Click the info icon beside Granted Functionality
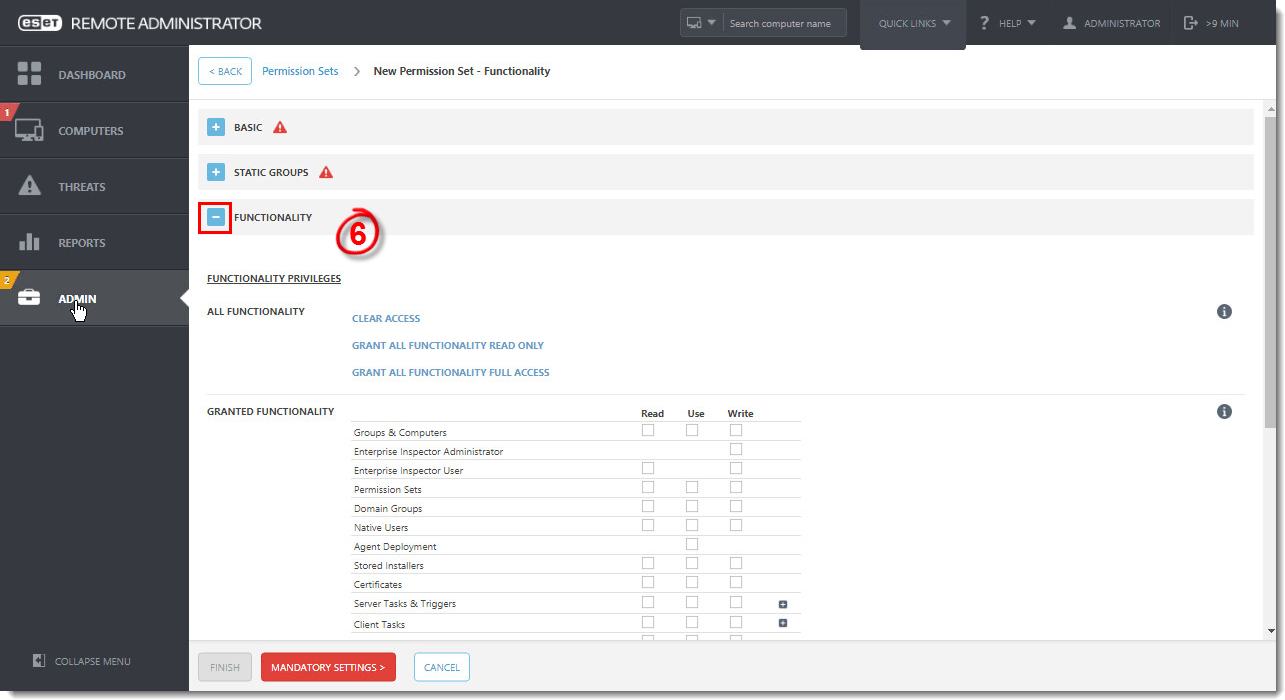1285x700 pixels. [x=1224, y=412]
